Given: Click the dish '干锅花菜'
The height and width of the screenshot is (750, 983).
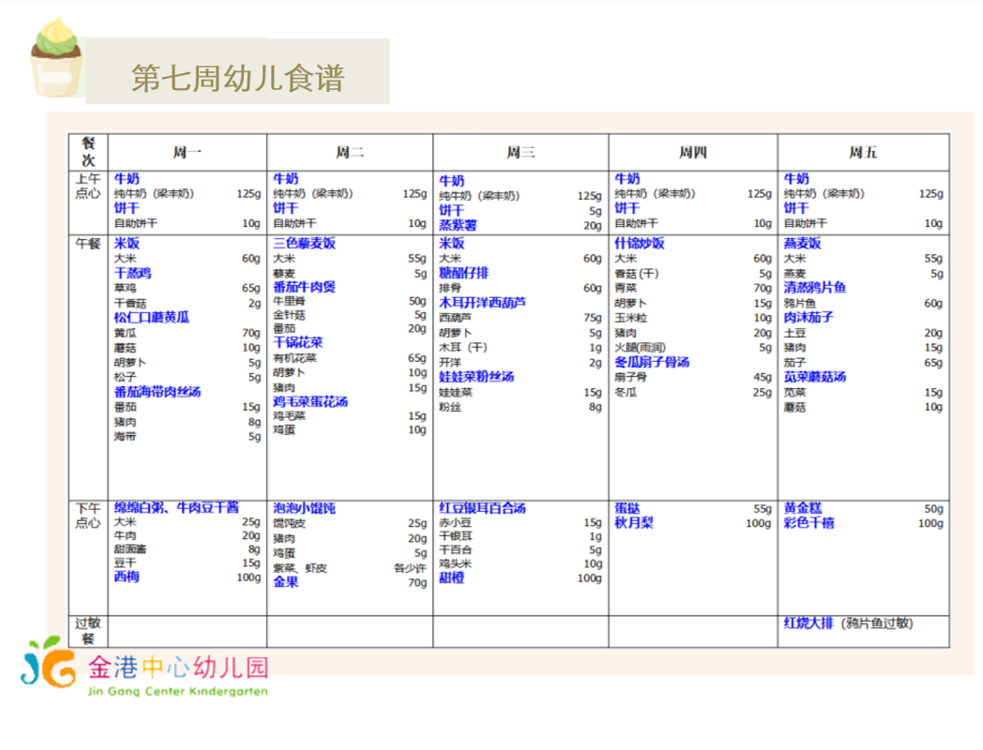Looking at the screenshot, I should tap(298, 342).
